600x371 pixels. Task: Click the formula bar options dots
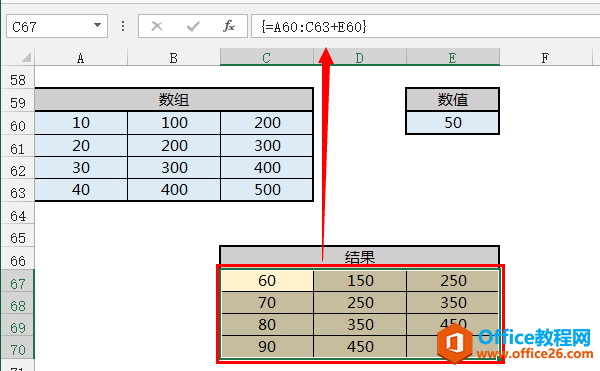click(123, 26)
